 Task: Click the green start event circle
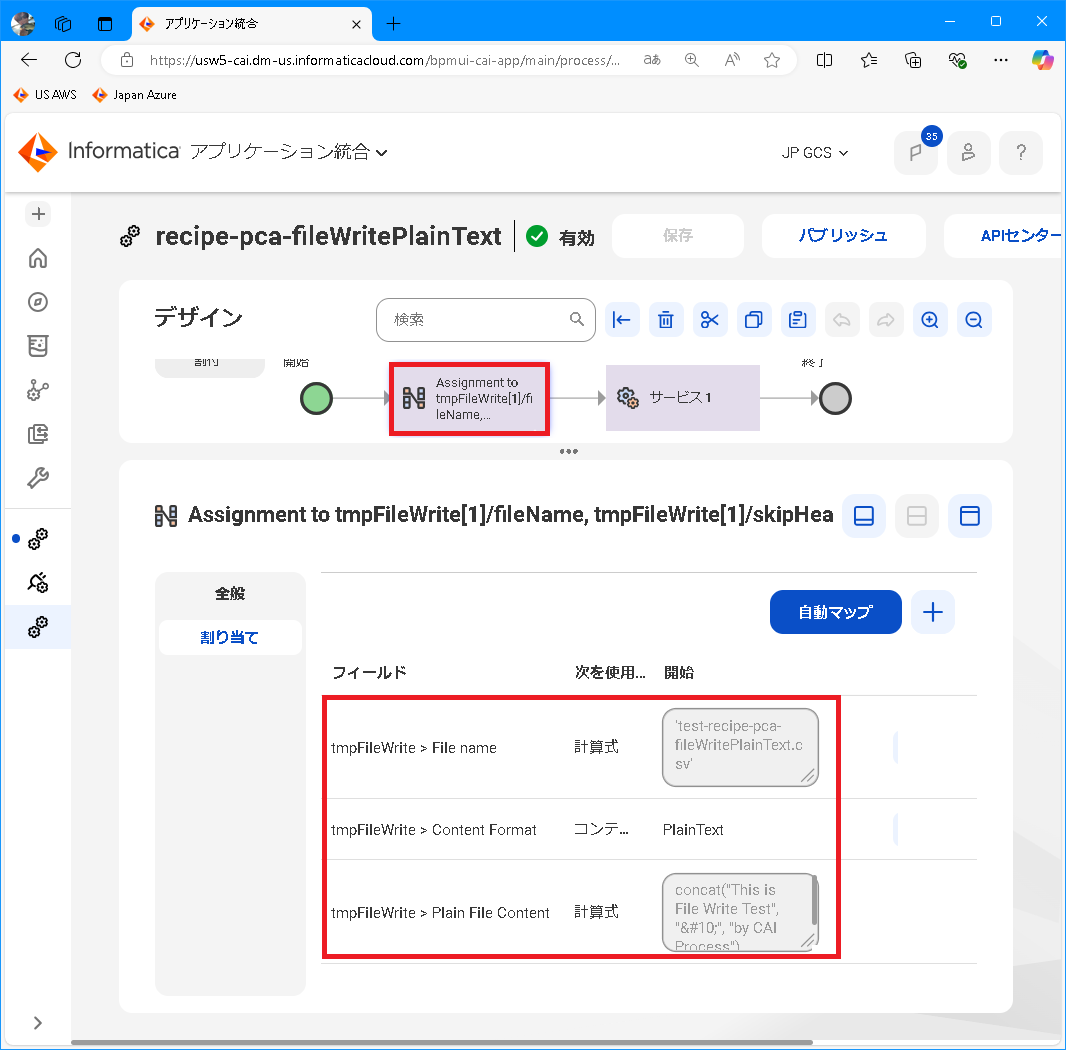pos(316,399)
